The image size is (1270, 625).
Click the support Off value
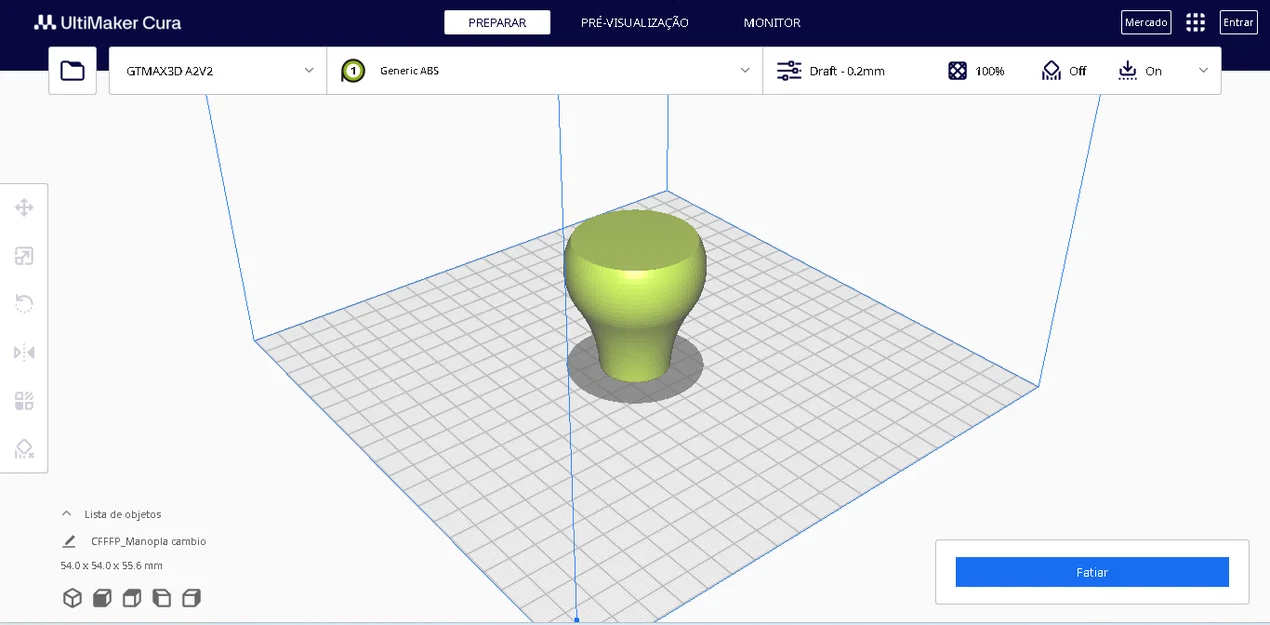(1077, 71)
